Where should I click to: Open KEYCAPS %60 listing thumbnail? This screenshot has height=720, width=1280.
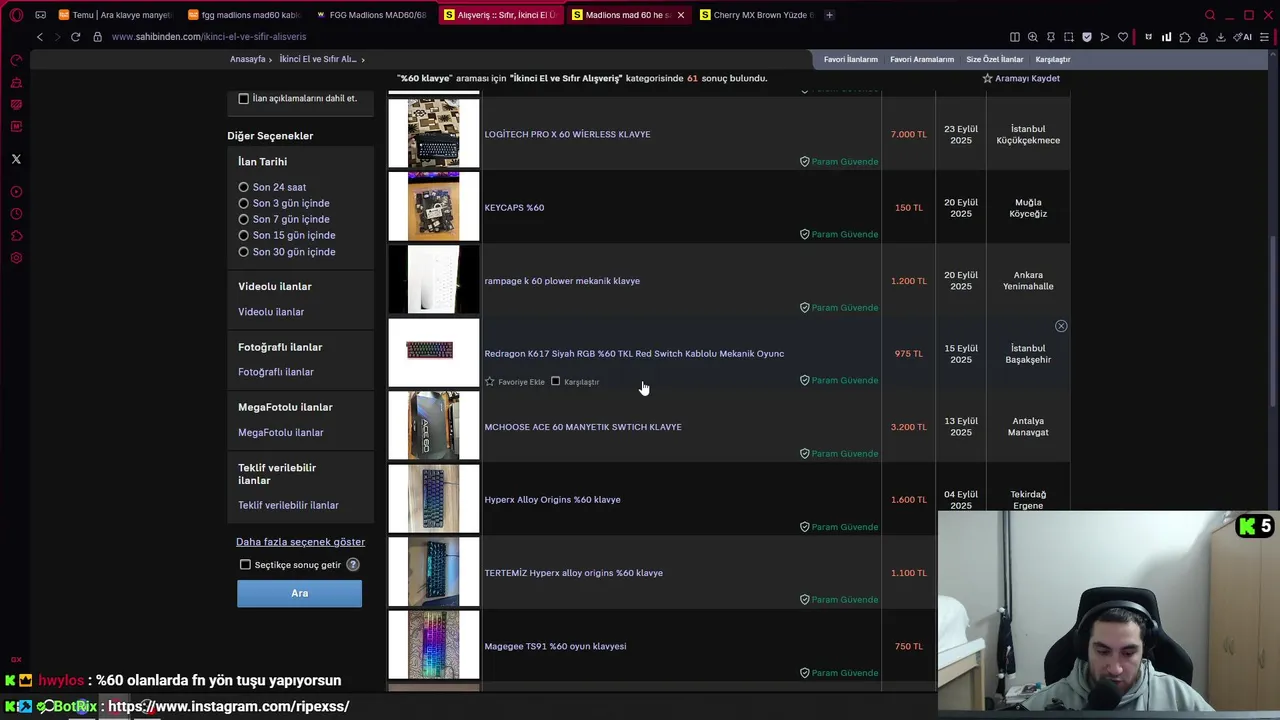click(434, 206)
